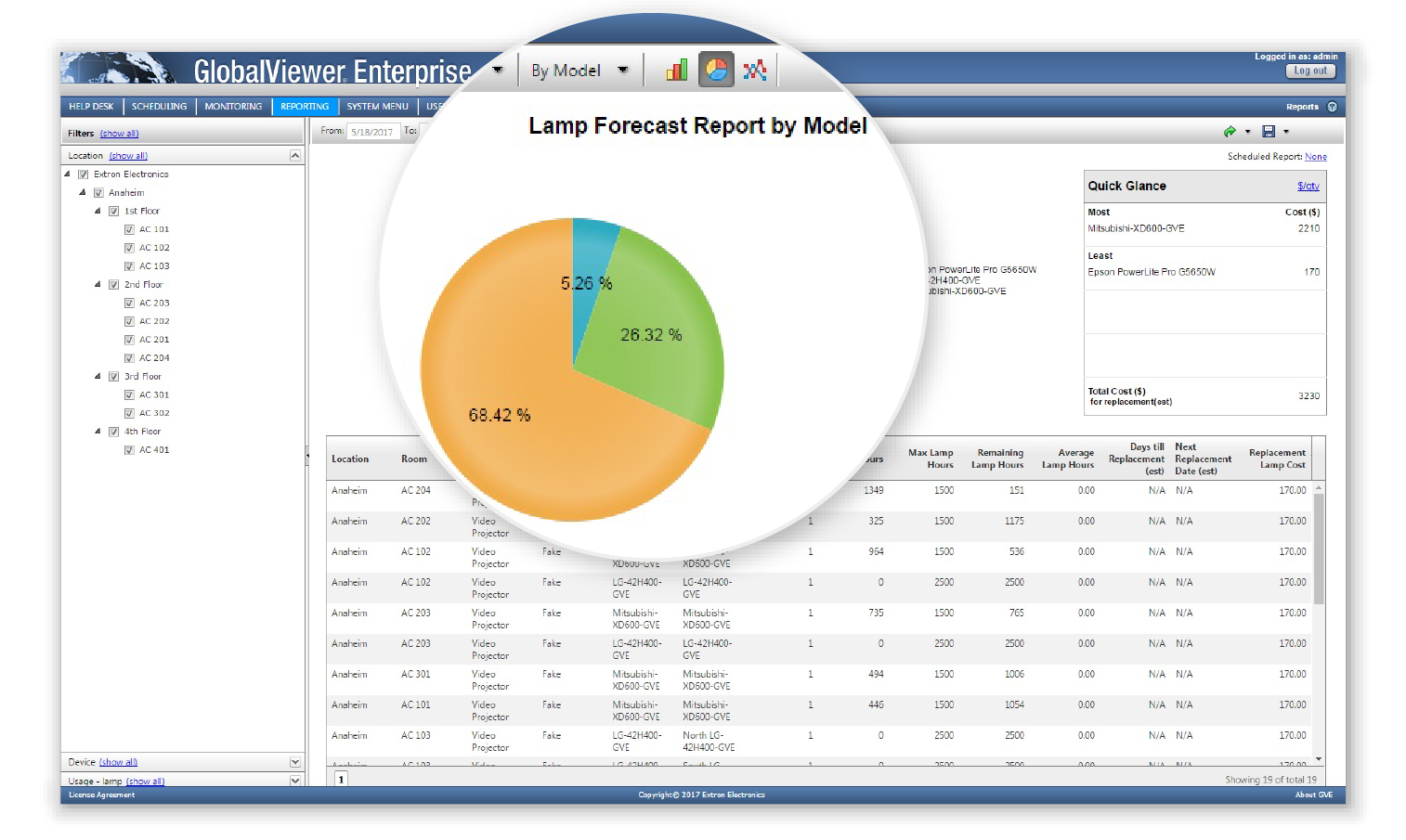Toggle the AC 101 checkbox
Image resolution: width=1406 pixels, height=840 pixels.
click(129, 229)
